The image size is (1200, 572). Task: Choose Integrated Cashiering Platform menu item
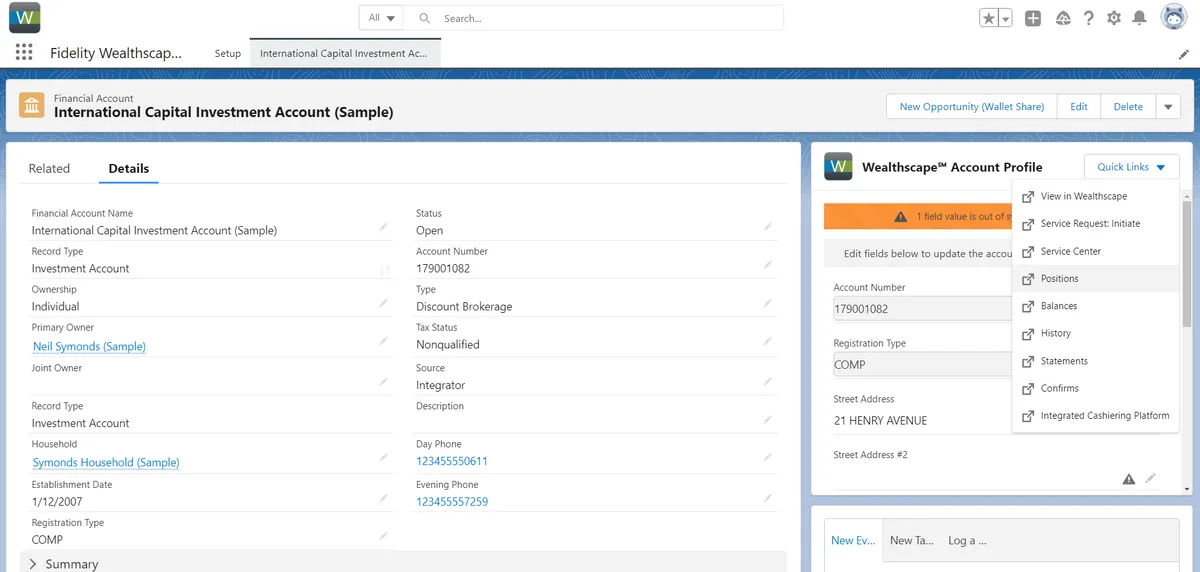click(x=1097, y=416)
